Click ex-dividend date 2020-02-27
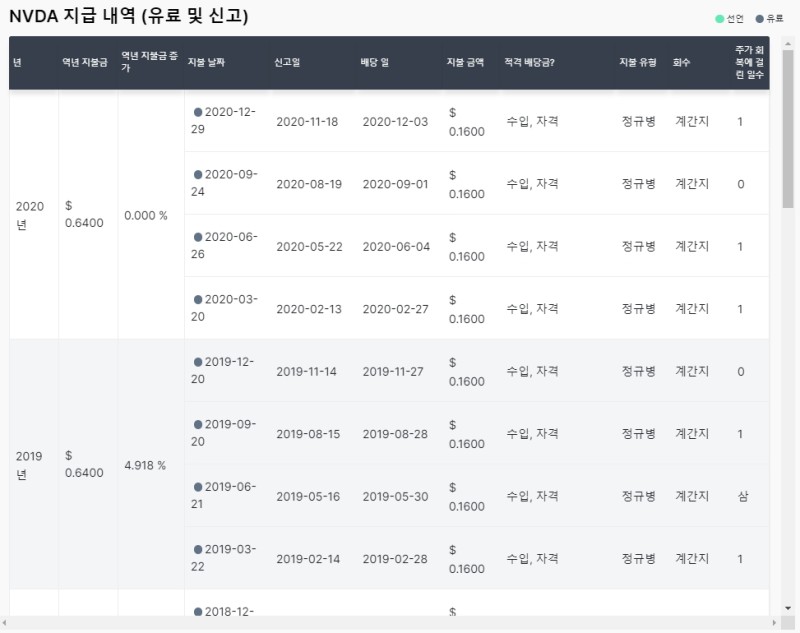 (x=395, y=309)
